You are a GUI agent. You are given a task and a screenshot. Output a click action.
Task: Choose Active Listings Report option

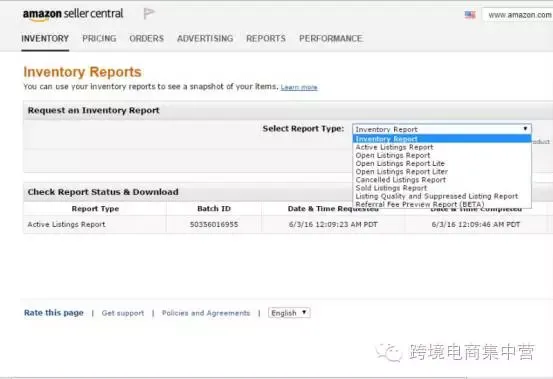(442, 147)
